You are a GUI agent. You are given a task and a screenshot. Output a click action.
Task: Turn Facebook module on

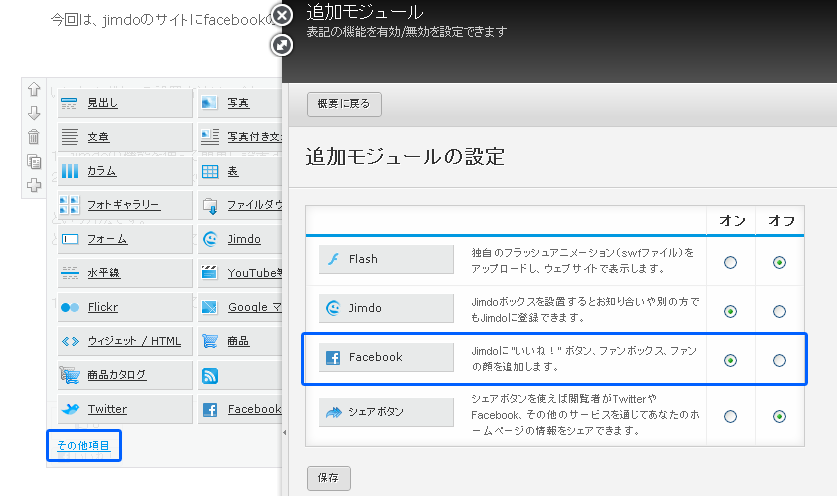tap(730, 360)
